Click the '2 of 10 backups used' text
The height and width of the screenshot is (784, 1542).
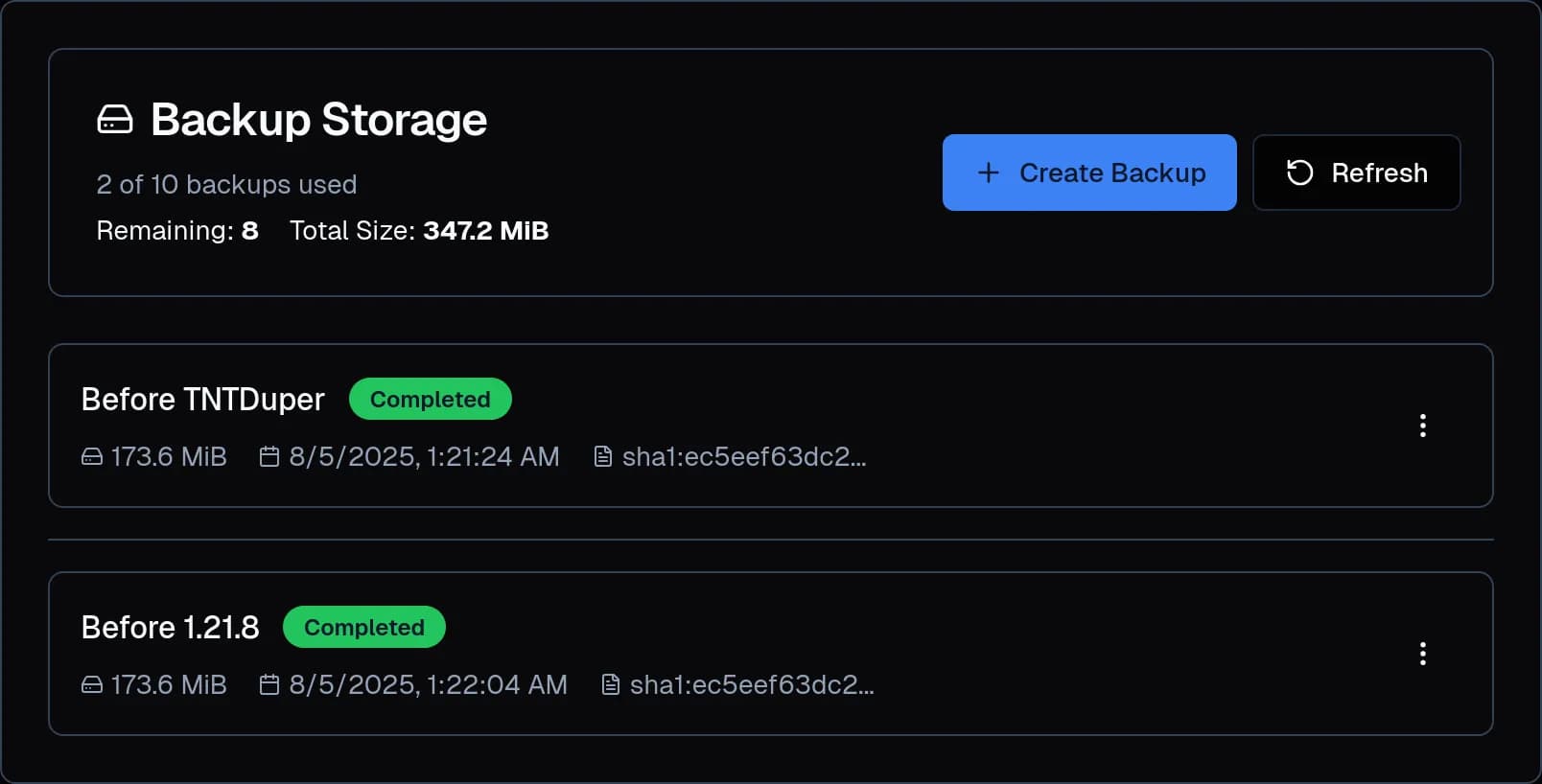[226, 184]
